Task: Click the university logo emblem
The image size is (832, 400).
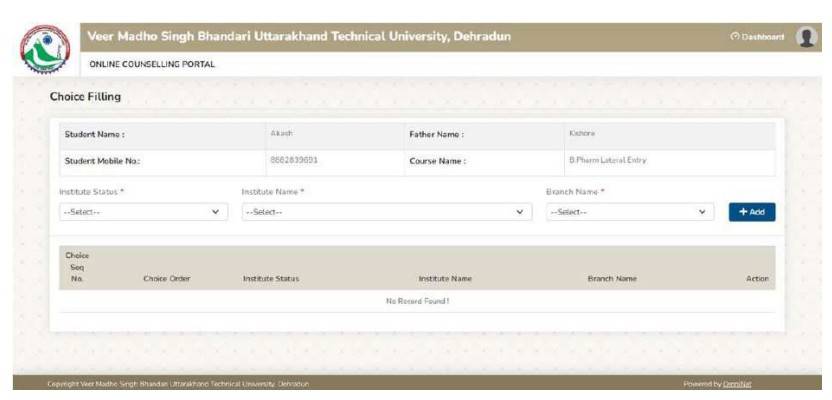Action: (45, 49)
